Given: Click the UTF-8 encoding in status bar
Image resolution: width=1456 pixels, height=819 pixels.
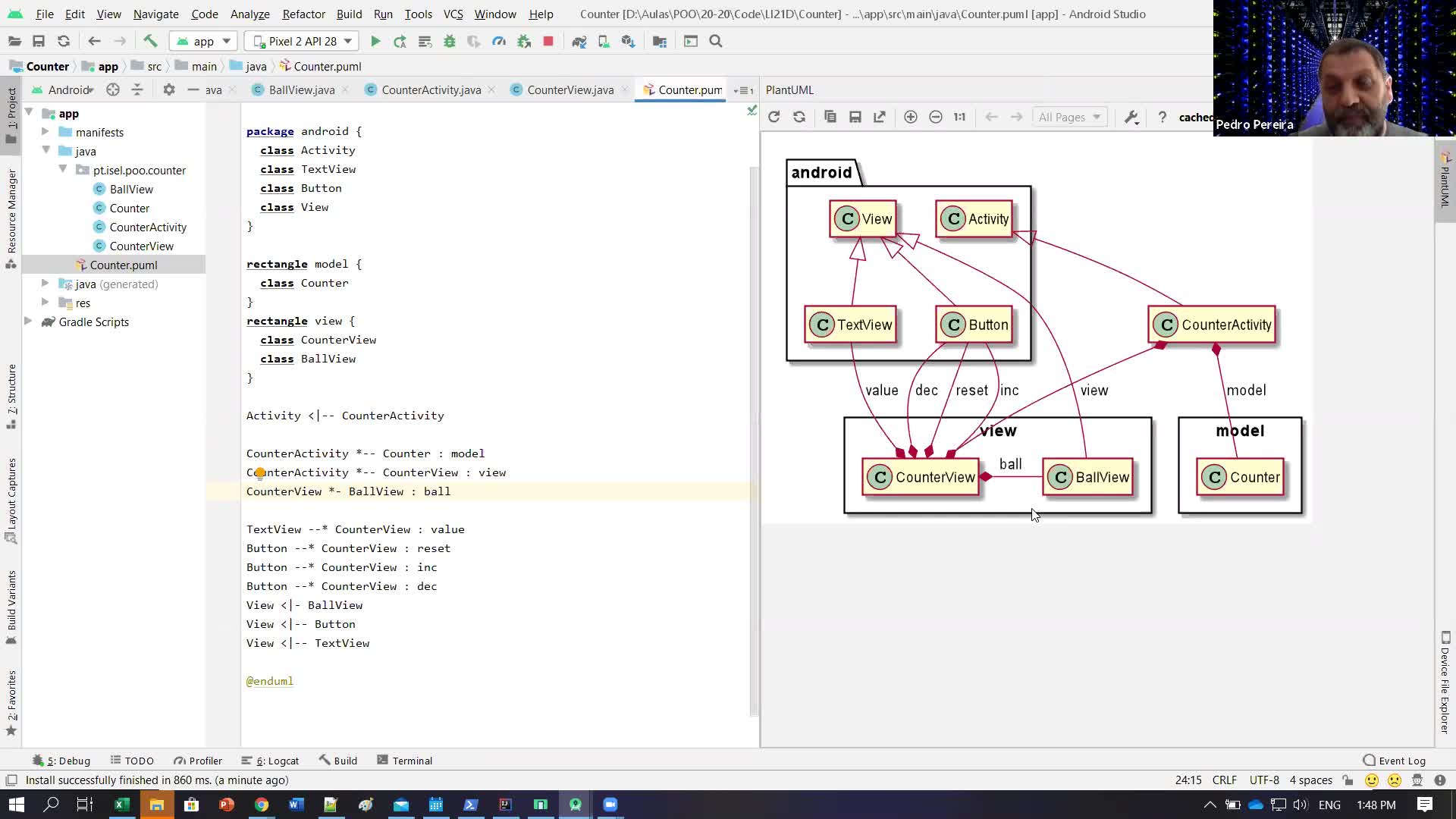Looking at the screenshot, I should tap(1264, 780).
